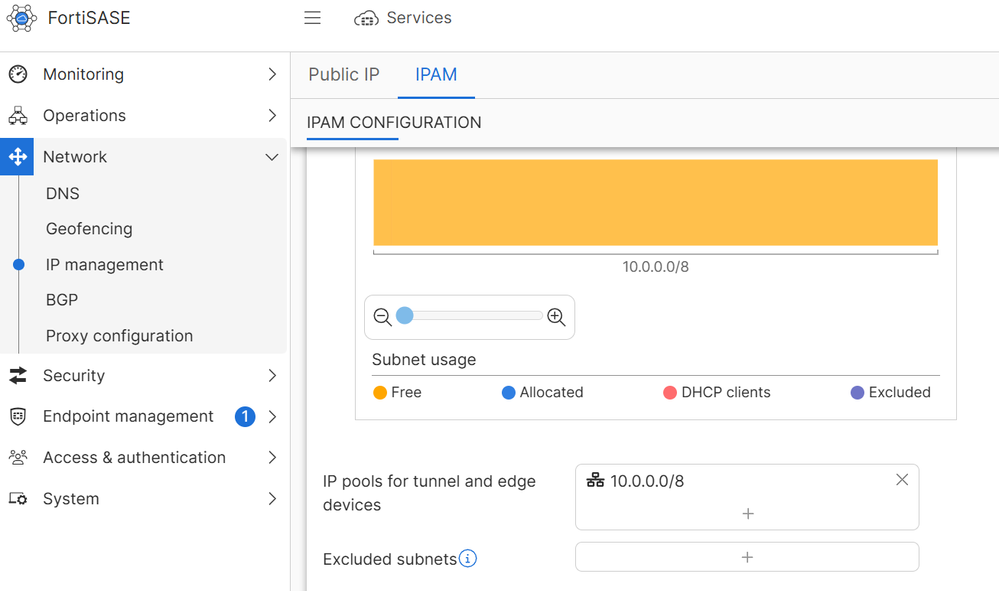Add an excluded subnet entry
999x591 pixels.
747,557
